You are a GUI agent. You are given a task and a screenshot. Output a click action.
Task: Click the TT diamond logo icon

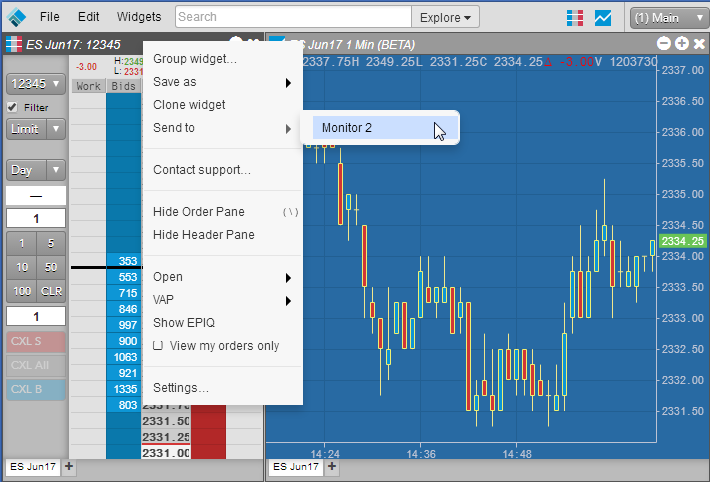click(17, 17)
